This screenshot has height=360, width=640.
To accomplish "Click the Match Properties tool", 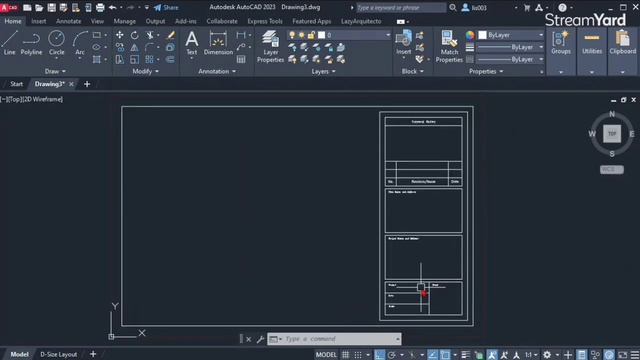I will coord(449,47).
